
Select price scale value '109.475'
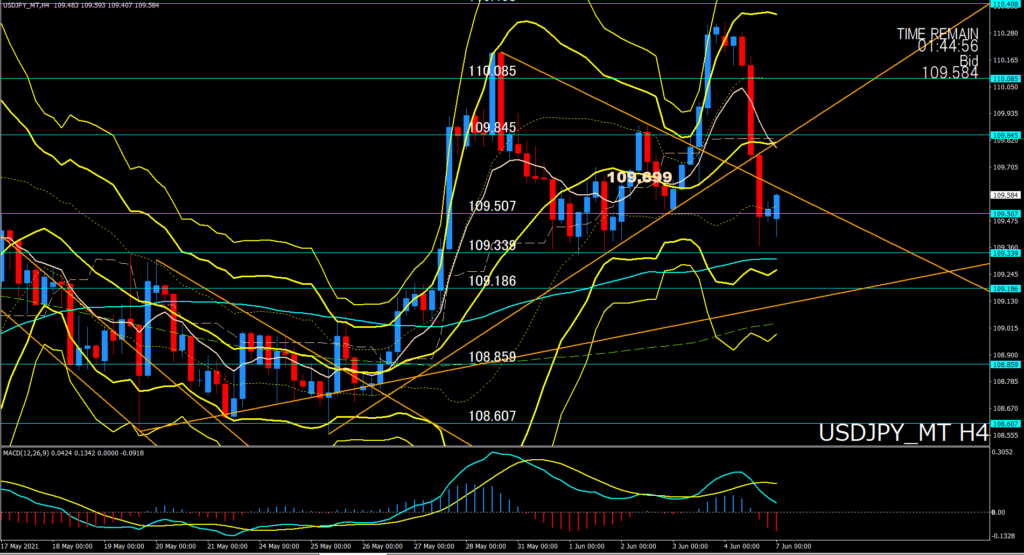pyautogui.click(x=1006, y=221)
